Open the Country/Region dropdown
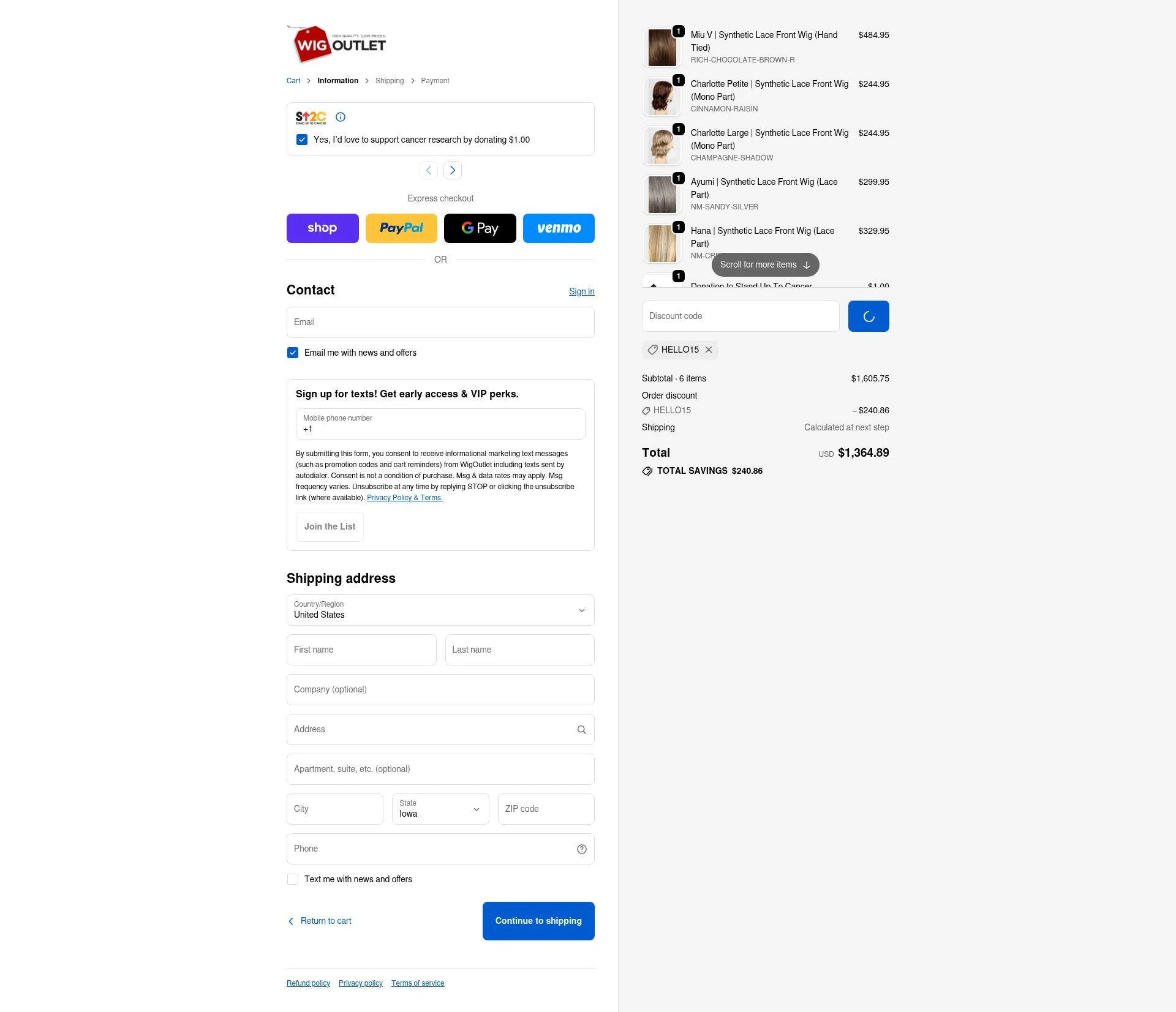The width and height of the screenshot is (1176, 1012). (440, 610)
